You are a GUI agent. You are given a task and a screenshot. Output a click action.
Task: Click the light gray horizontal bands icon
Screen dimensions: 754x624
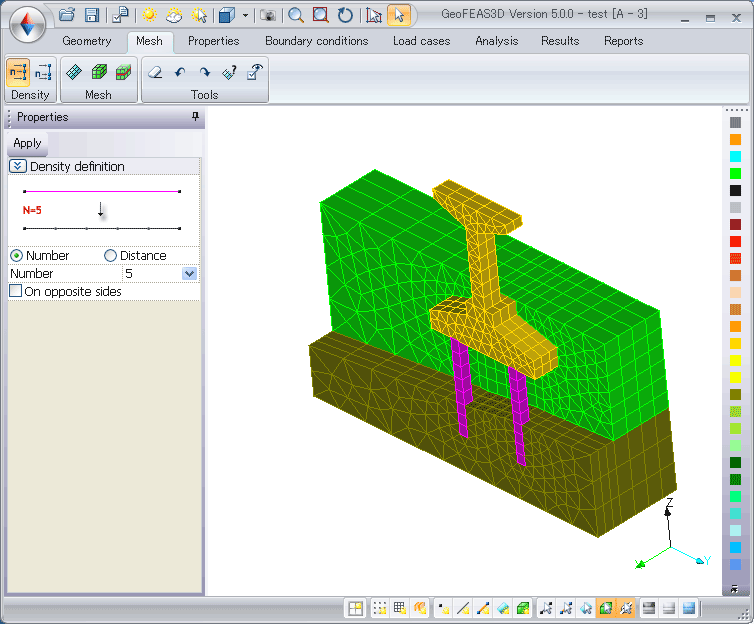668,609
